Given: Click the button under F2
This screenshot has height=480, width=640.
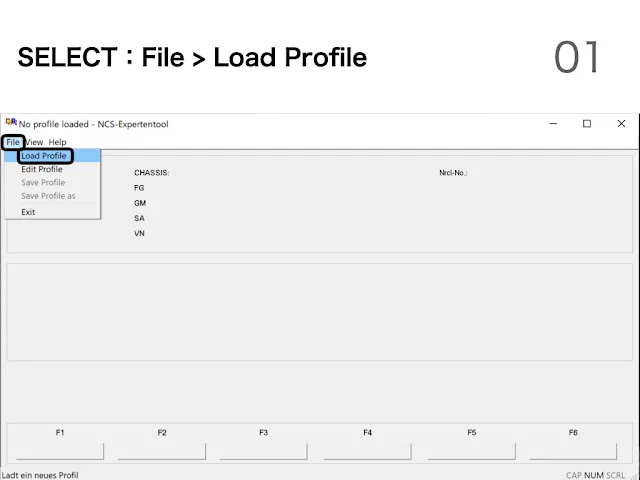Looking at the screenshot, I should click(162, 451).
